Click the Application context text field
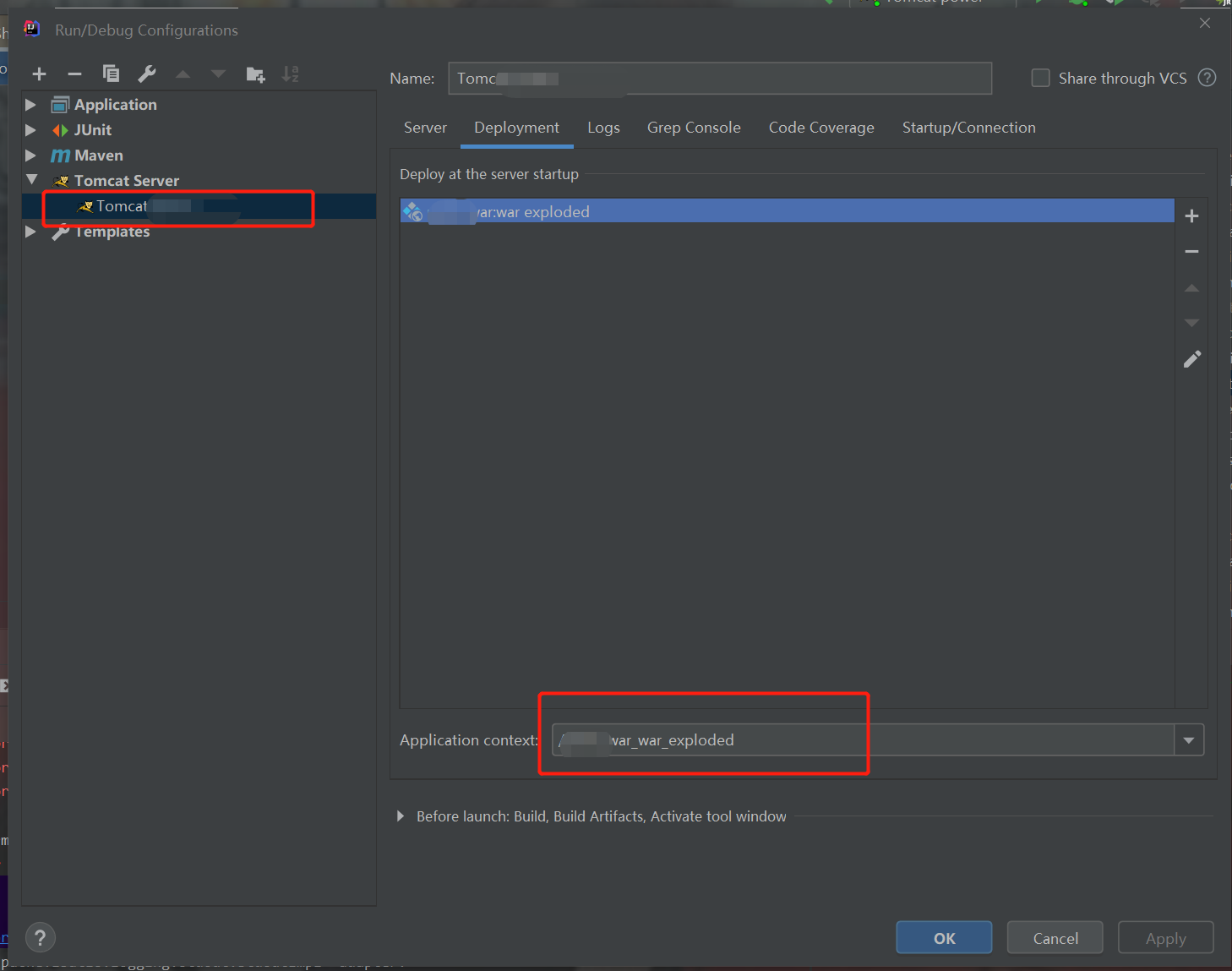This screenshot has width=1232, height=971. pyautogui.click(x=863, y=740)
